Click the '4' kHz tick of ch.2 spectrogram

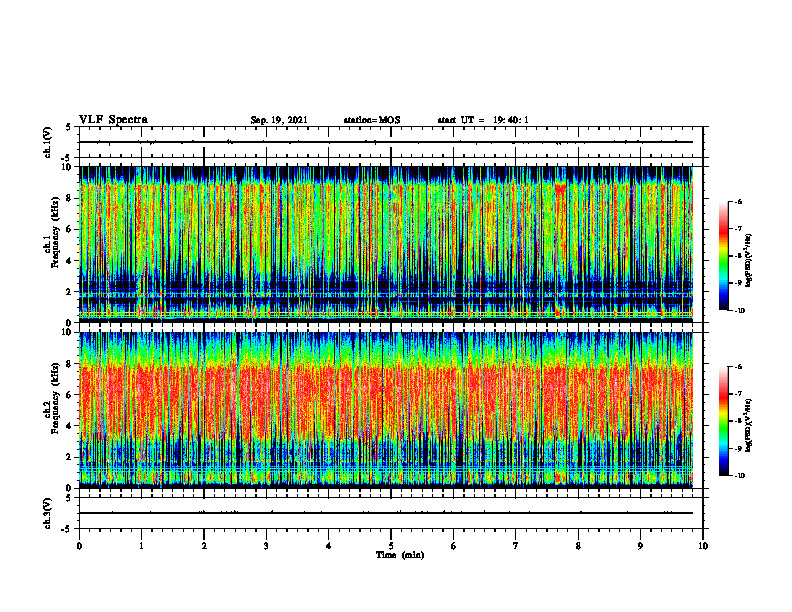click(70, 426)
